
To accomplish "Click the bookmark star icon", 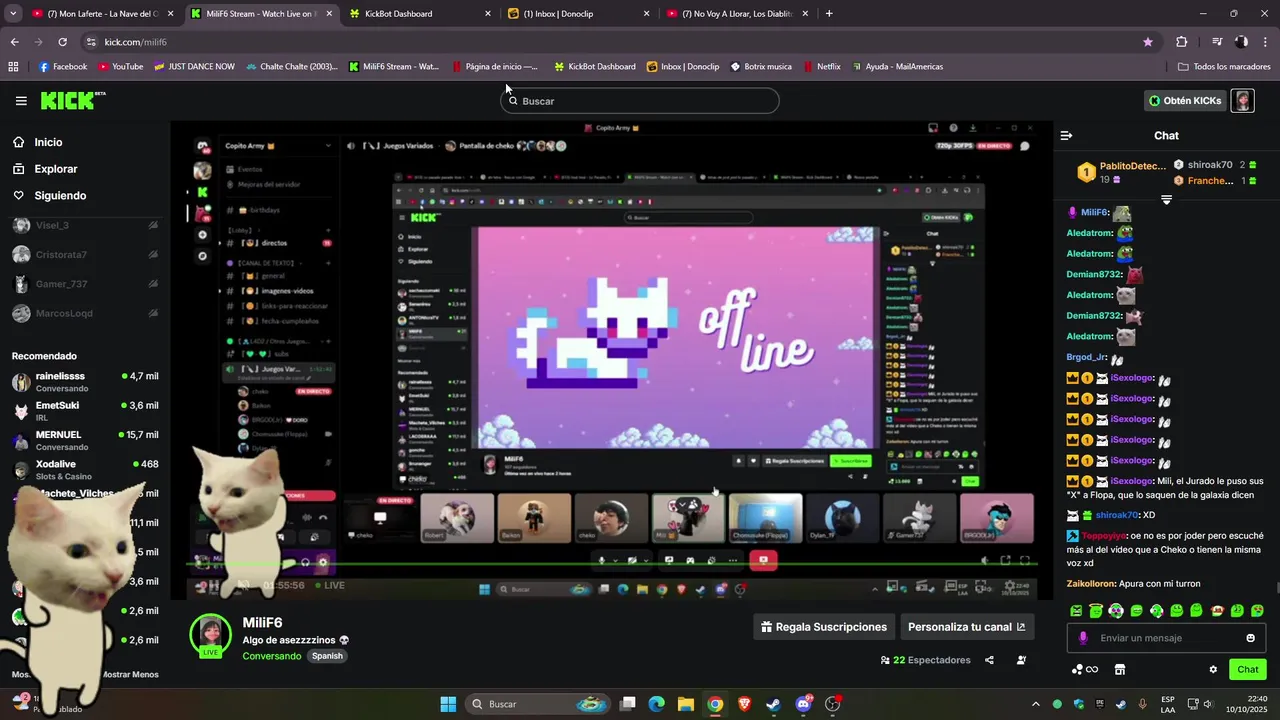I will [1148, 42].
